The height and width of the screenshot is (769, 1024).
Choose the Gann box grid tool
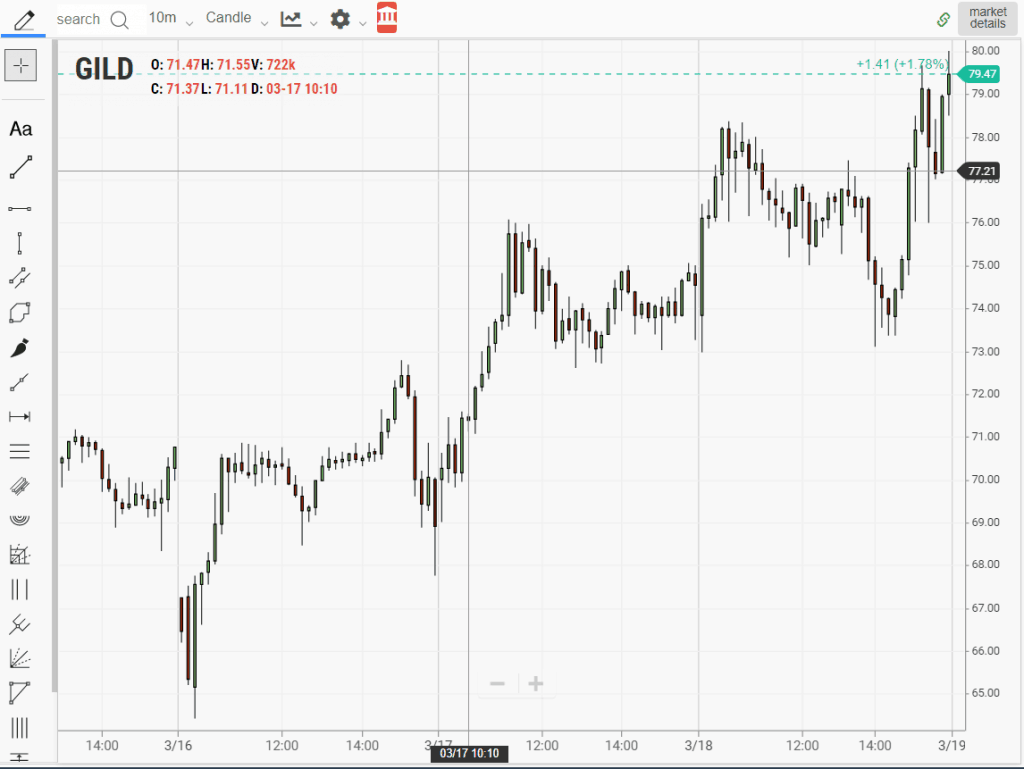[x=20, y=554]
